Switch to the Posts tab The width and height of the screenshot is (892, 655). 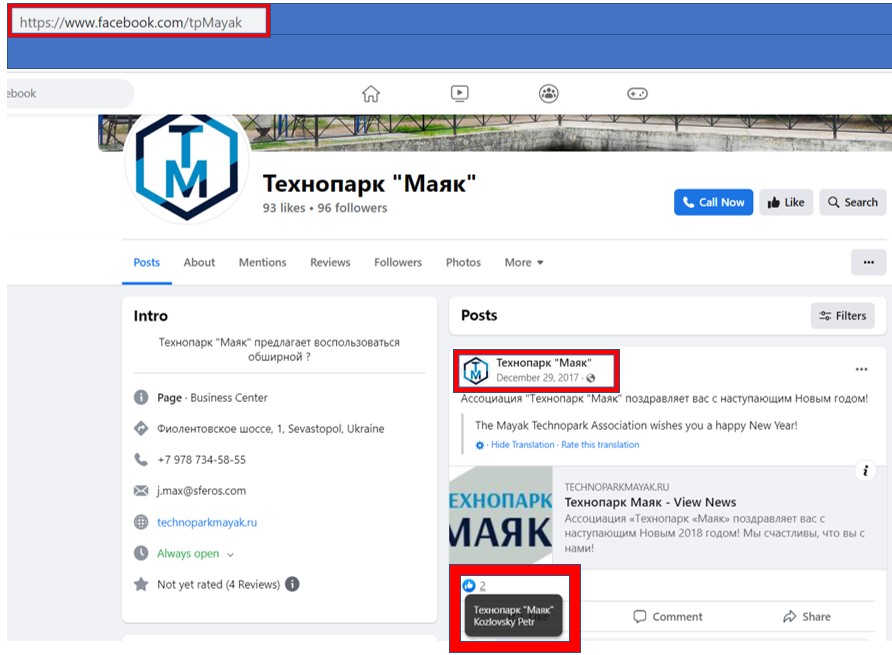pyautogui.click(x=146, y=262)
